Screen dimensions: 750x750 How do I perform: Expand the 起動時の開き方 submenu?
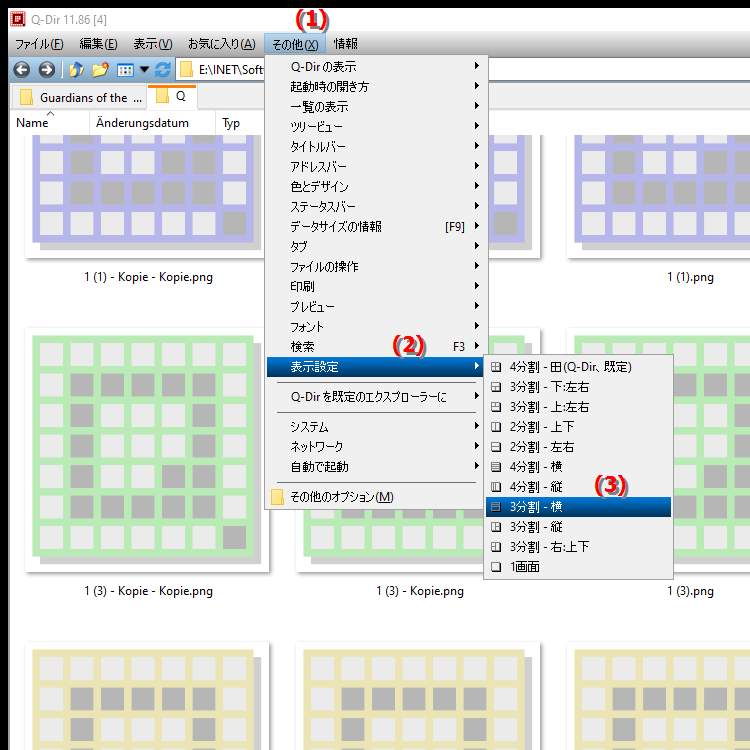pos(376,87)
